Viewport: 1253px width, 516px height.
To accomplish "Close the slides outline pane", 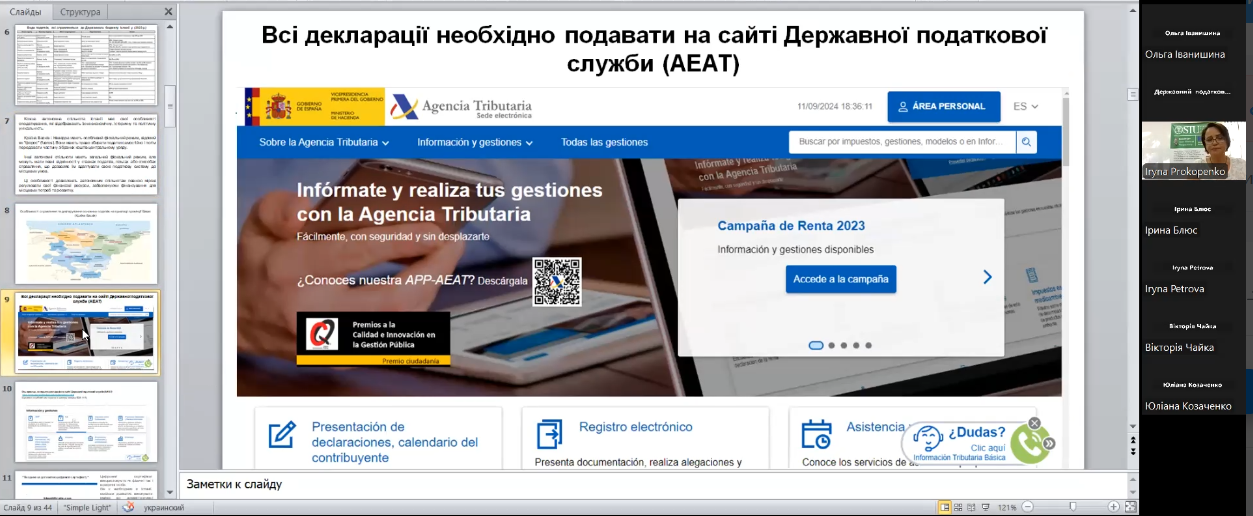I will (167, 11).
